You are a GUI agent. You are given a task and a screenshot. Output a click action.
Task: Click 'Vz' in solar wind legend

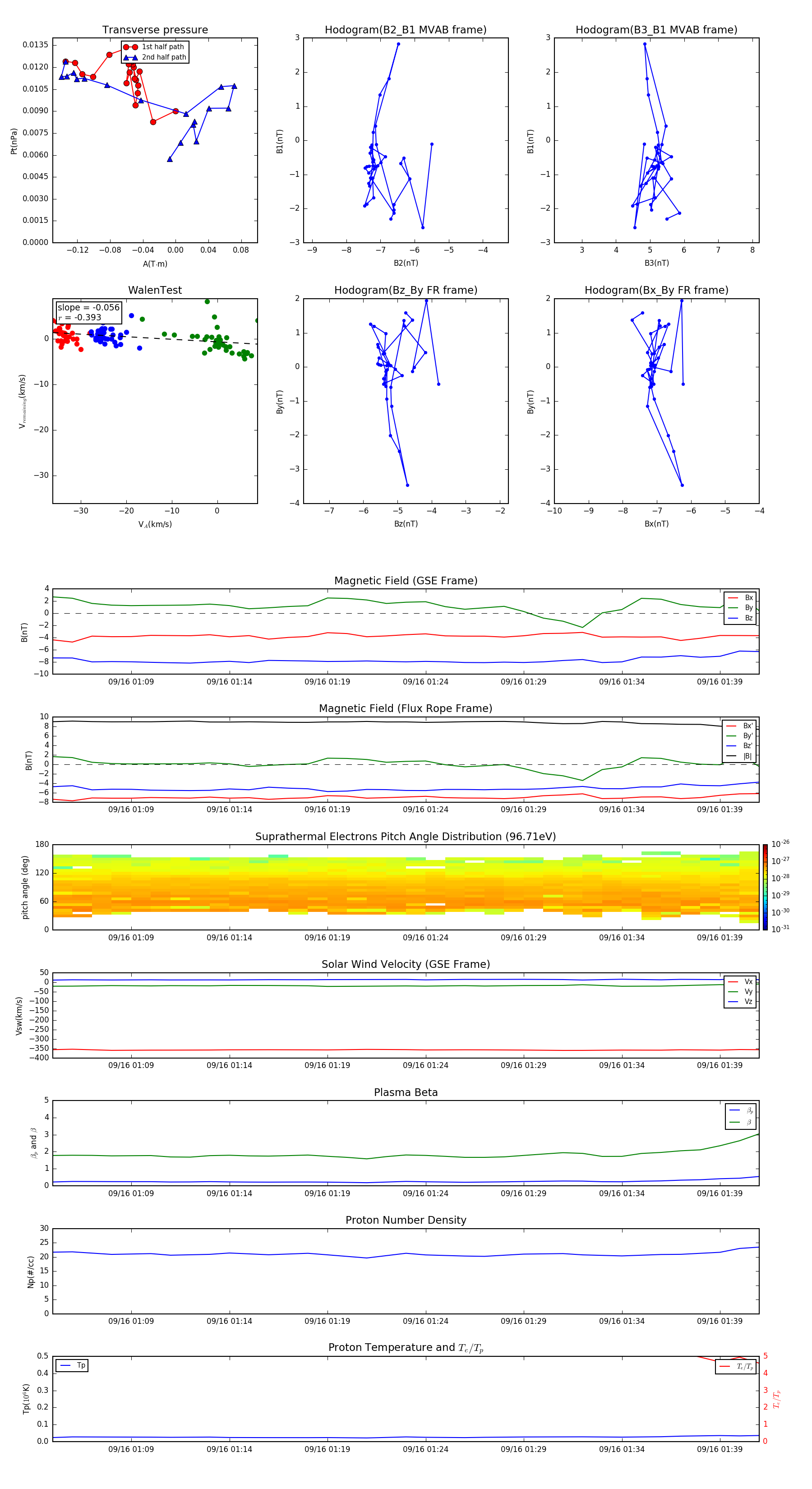[748, 1002]
